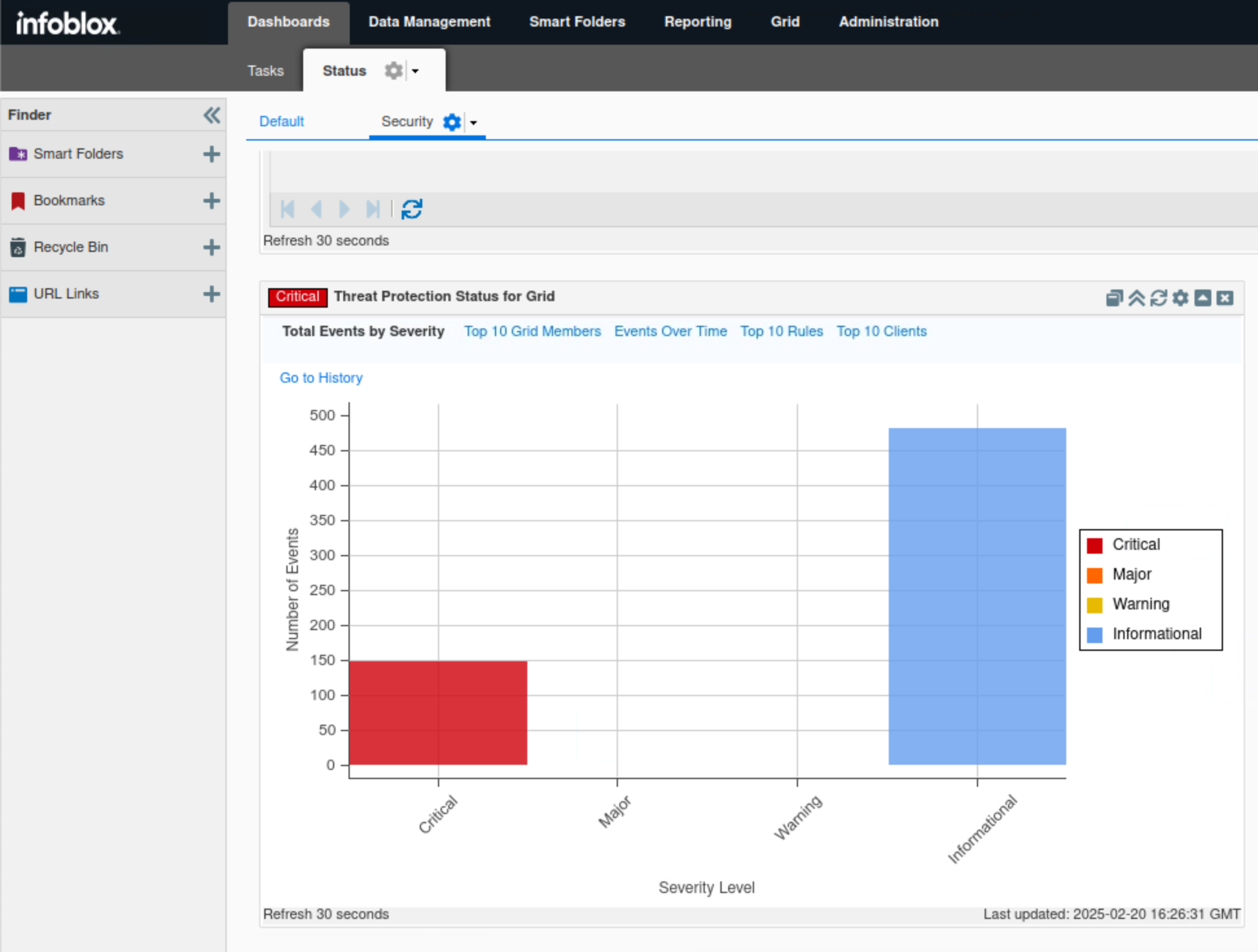1258x952 pixels.
Task: Click the widget double-chevron up icon
Action: point(1136,298)
